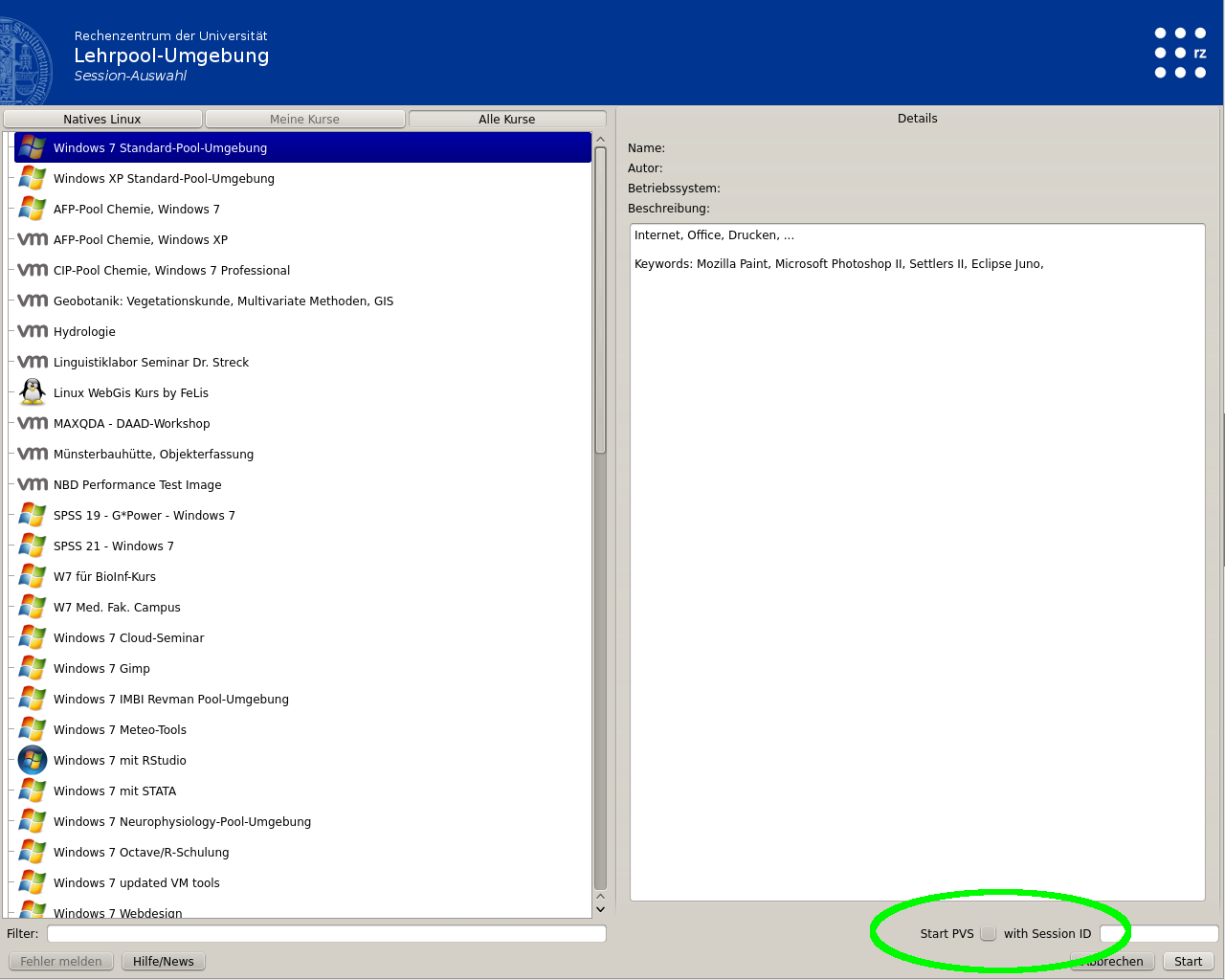The image size is (1225, 980).
Task: Click the Windows icon of Windows 7 Cloud-Seminar
Action: point(33,637)
